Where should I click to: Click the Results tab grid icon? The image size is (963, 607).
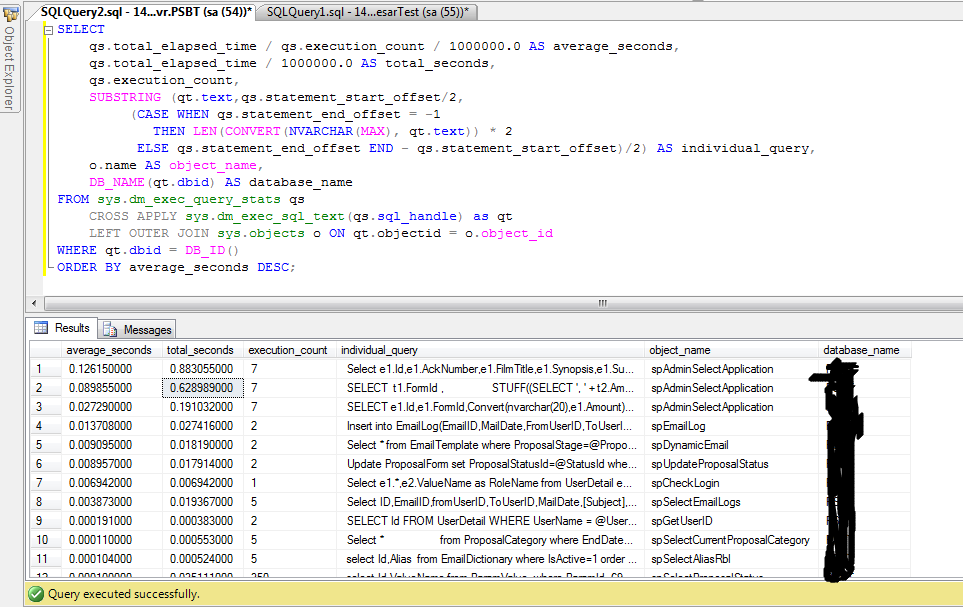pos(41,328)
